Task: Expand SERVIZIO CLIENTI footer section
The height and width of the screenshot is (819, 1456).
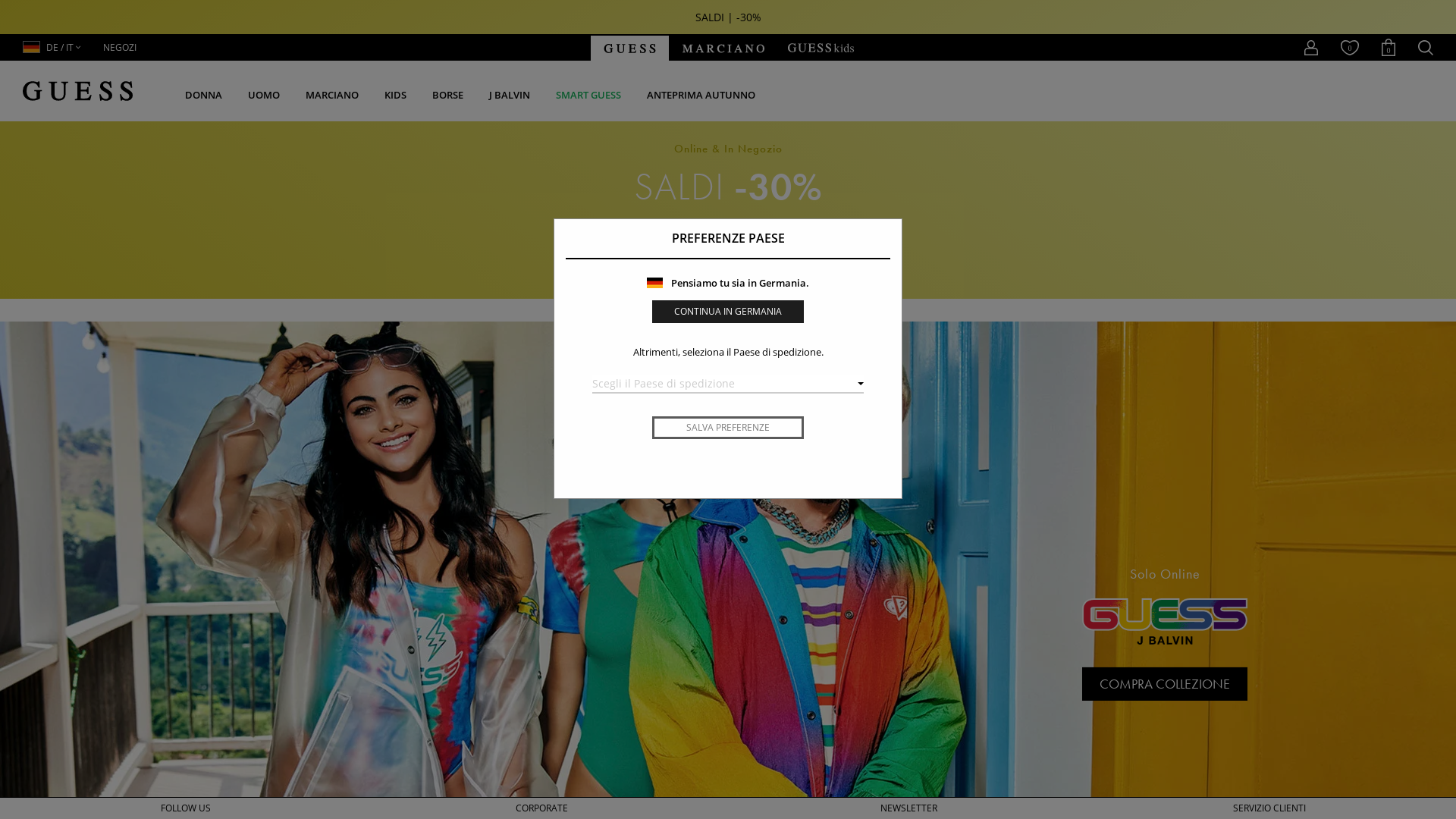Action: pyautogui.click(x=1269, y=808)
